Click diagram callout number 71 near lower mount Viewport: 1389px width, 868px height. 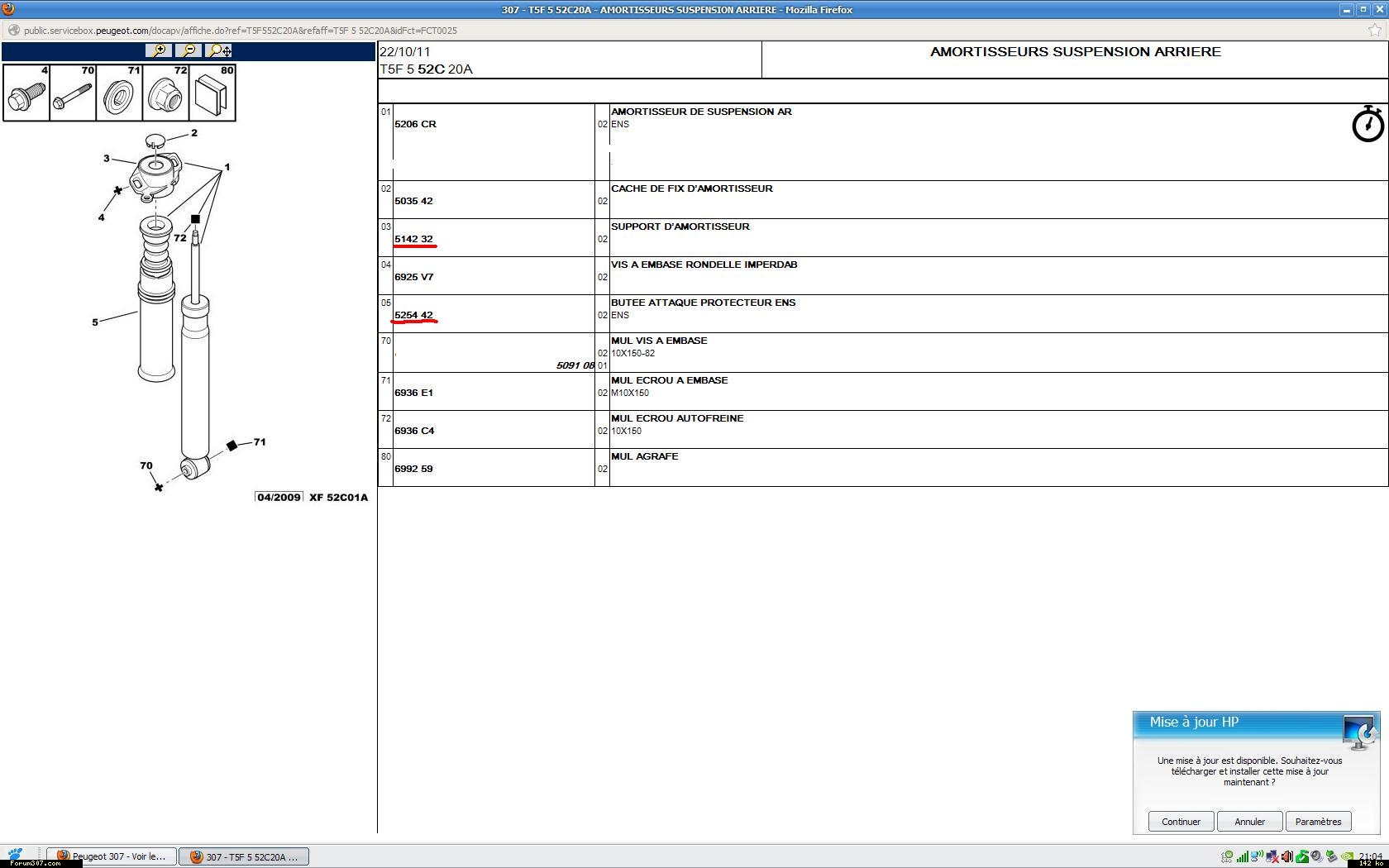click(x=260, y=442)
